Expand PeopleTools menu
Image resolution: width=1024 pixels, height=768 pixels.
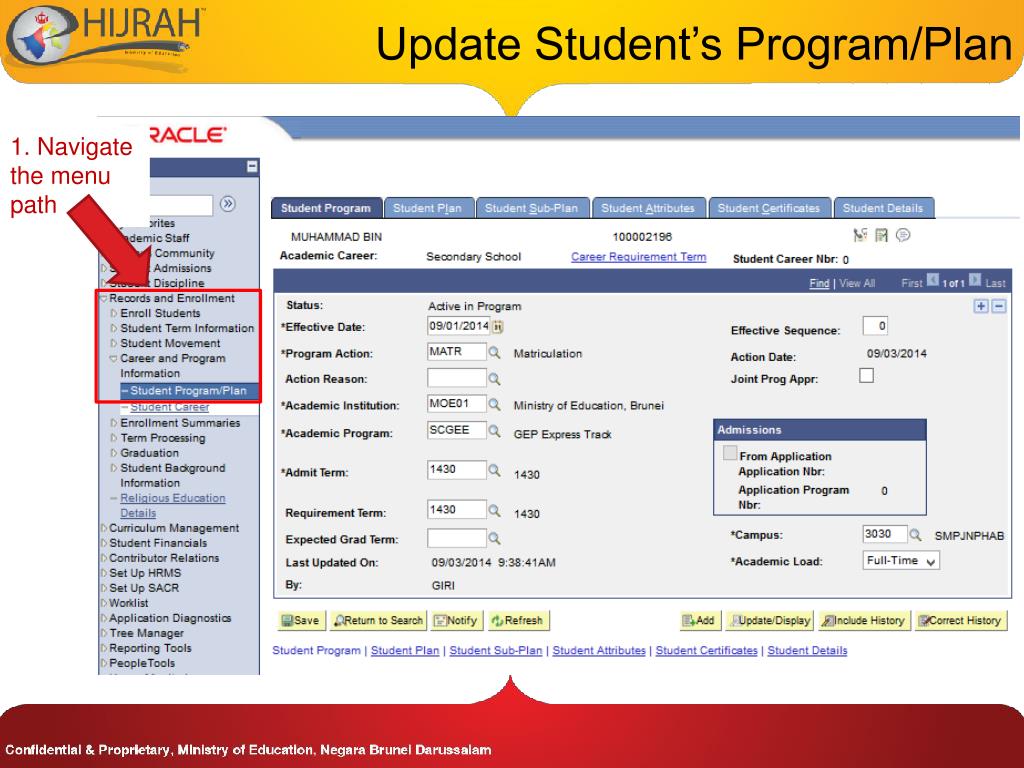point(104,664)
